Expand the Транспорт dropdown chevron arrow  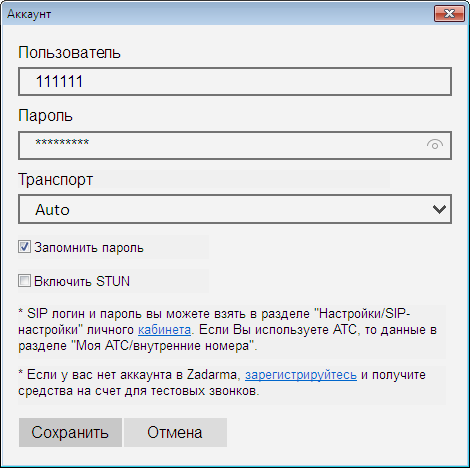[439, 209]
